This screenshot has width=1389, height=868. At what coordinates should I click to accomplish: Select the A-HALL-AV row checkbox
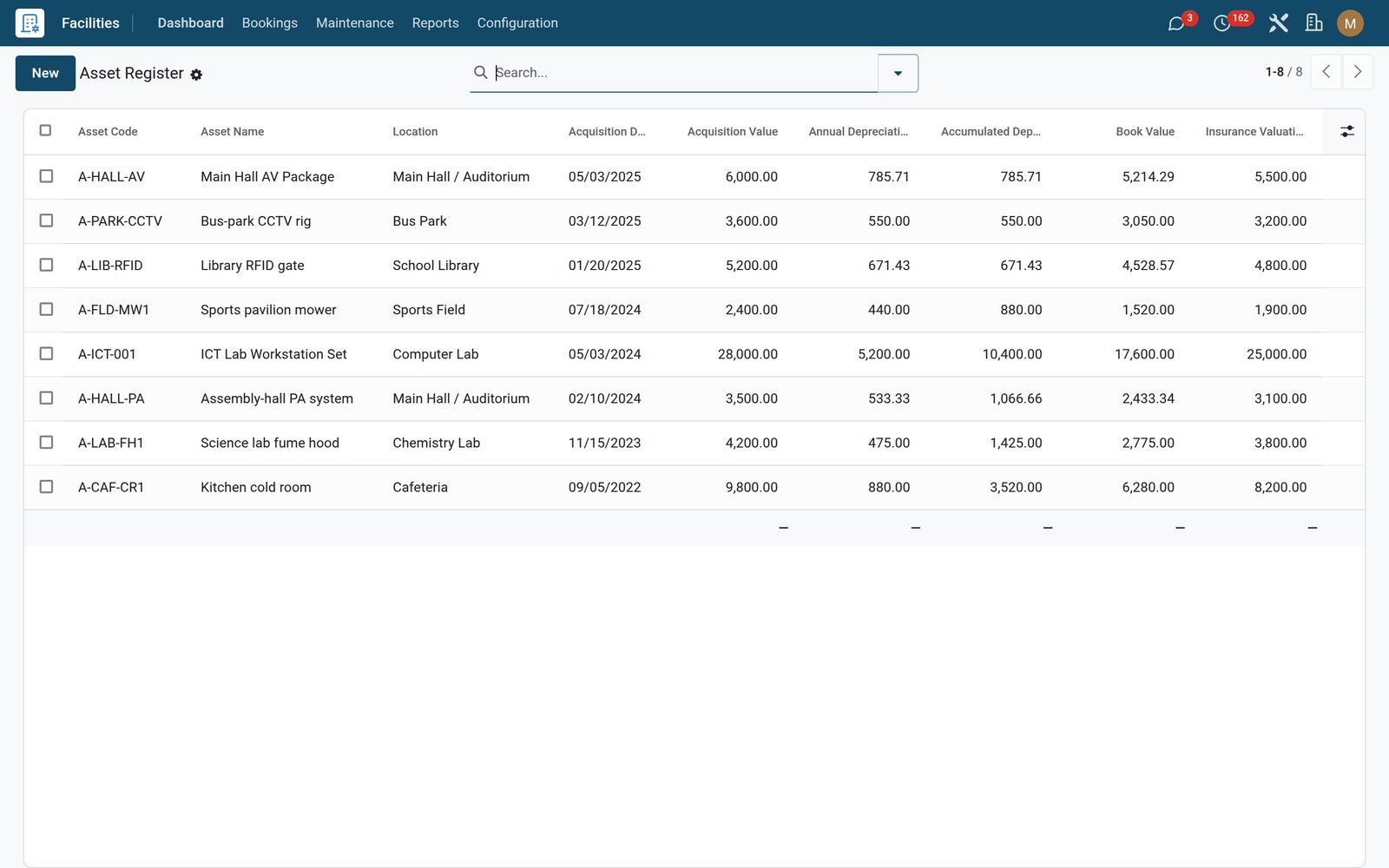tap(46, 176)
